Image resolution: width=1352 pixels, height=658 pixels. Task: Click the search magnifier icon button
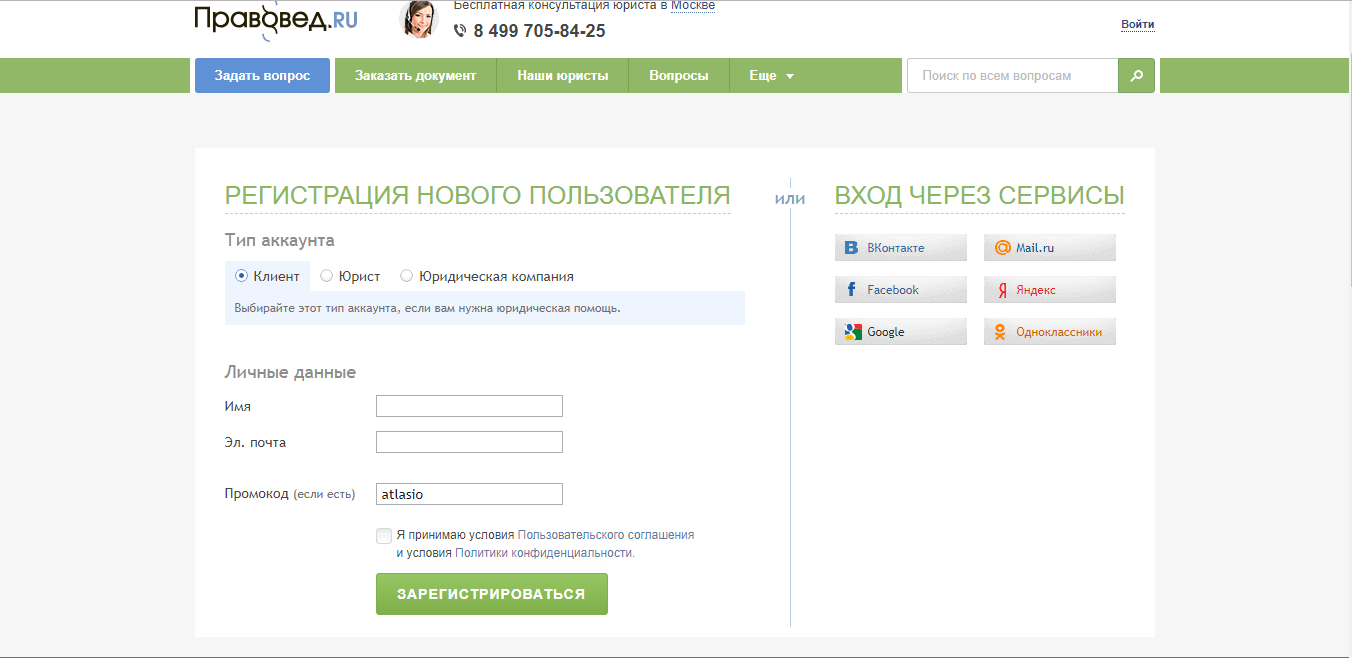1136,76
